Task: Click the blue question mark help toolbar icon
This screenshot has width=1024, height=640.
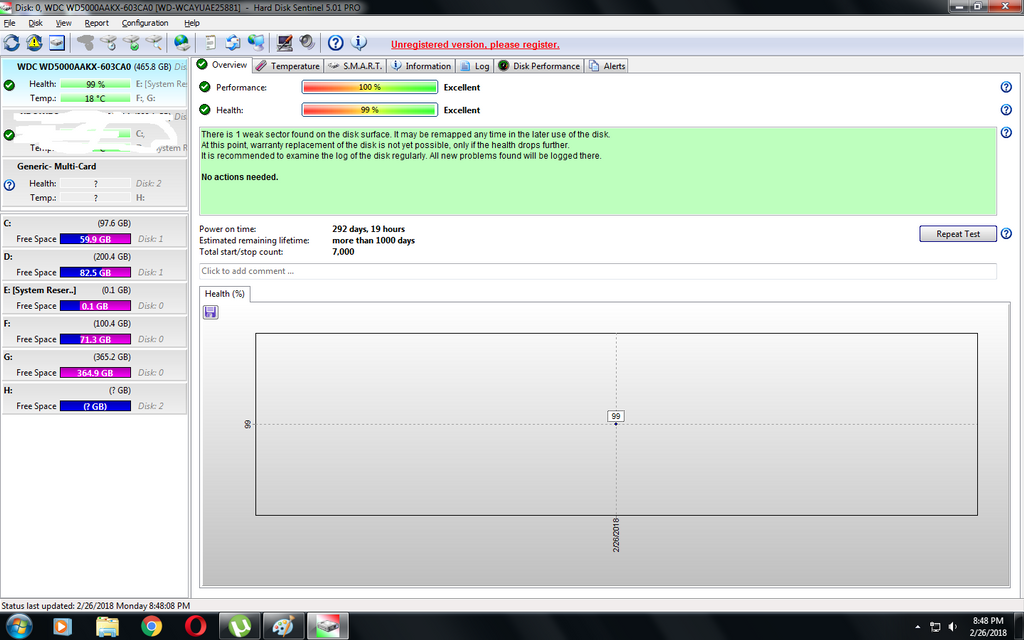Action: pyautogui.click(x=336, y=43)
